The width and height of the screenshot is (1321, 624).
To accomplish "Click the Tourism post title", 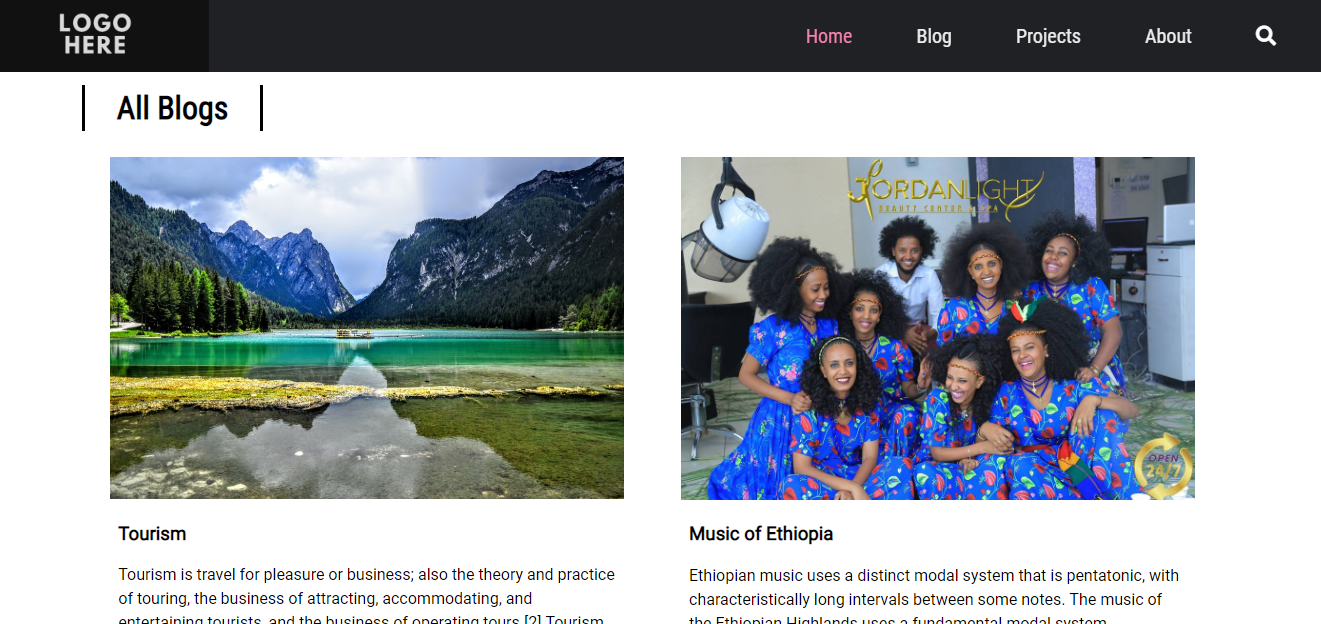I will click(152, 534).
